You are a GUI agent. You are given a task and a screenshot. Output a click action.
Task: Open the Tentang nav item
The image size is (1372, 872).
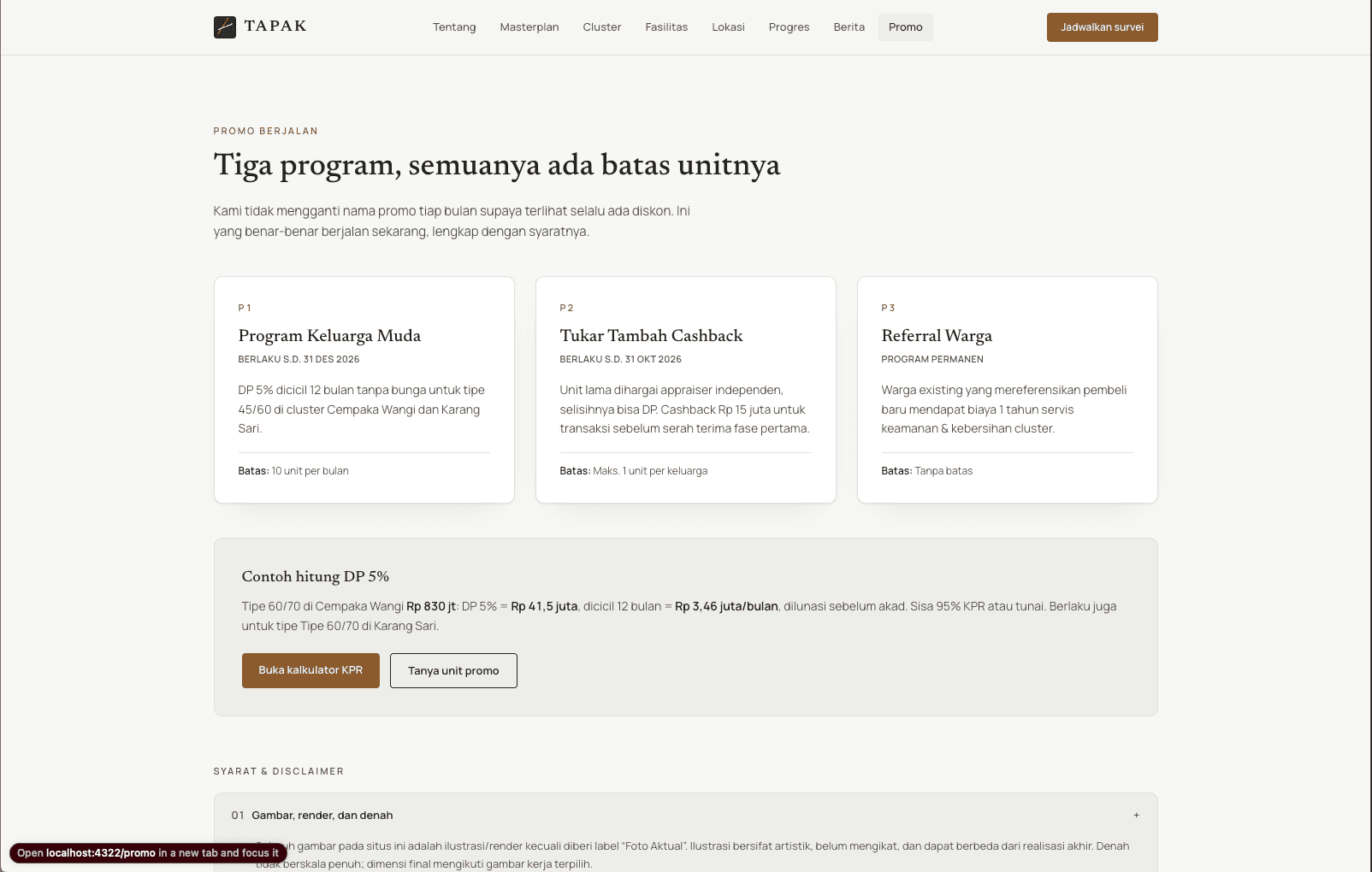(454, 27)
